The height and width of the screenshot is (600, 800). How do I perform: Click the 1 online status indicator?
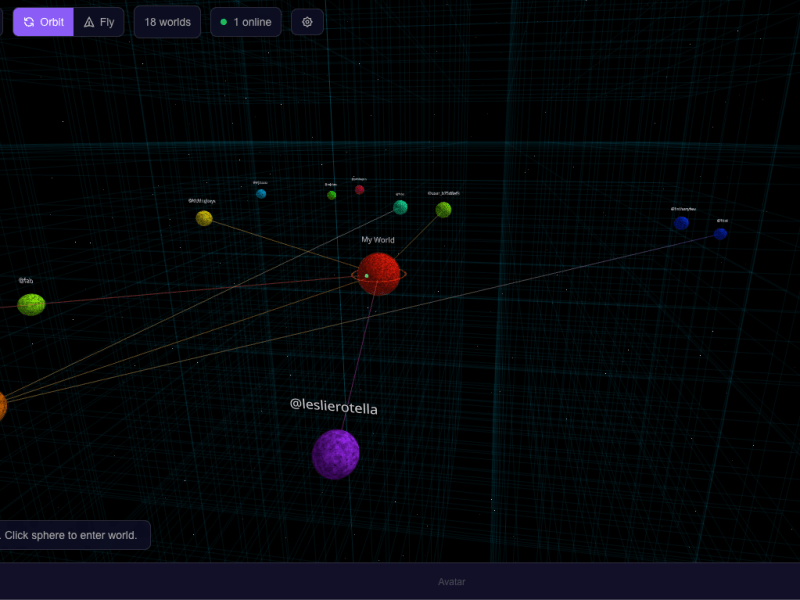[246, 22]
